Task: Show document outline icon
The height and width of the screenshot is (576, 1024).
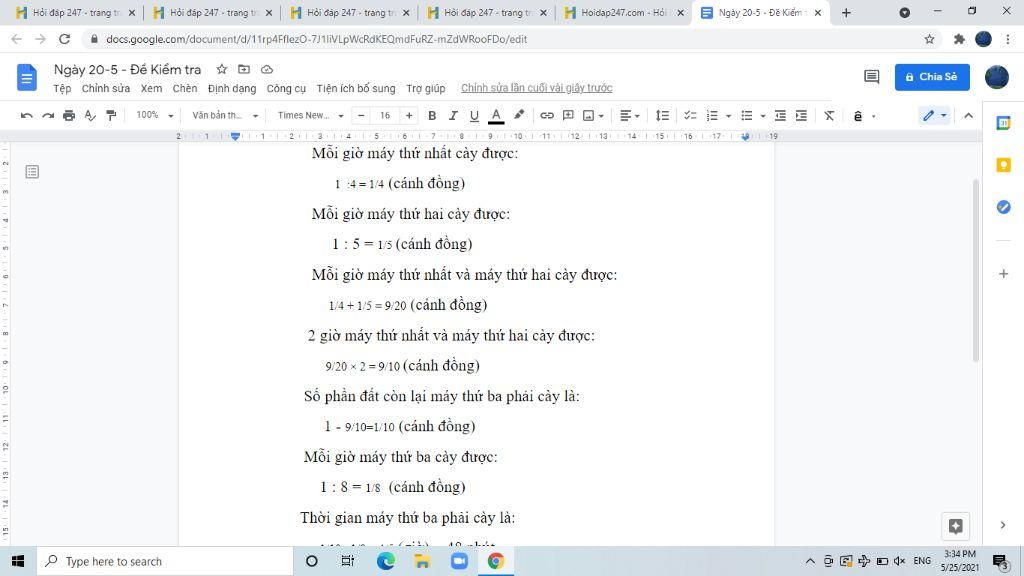Action: 32,172
